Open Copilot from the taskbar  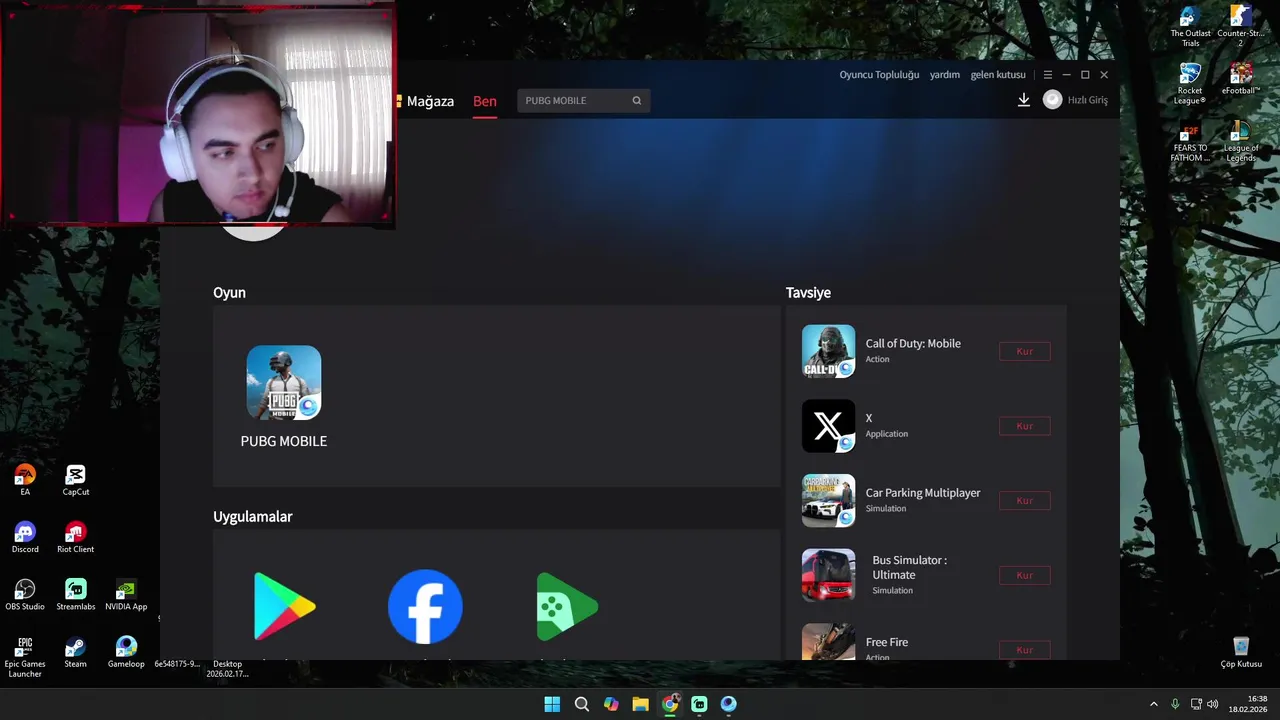coord(611,704)
